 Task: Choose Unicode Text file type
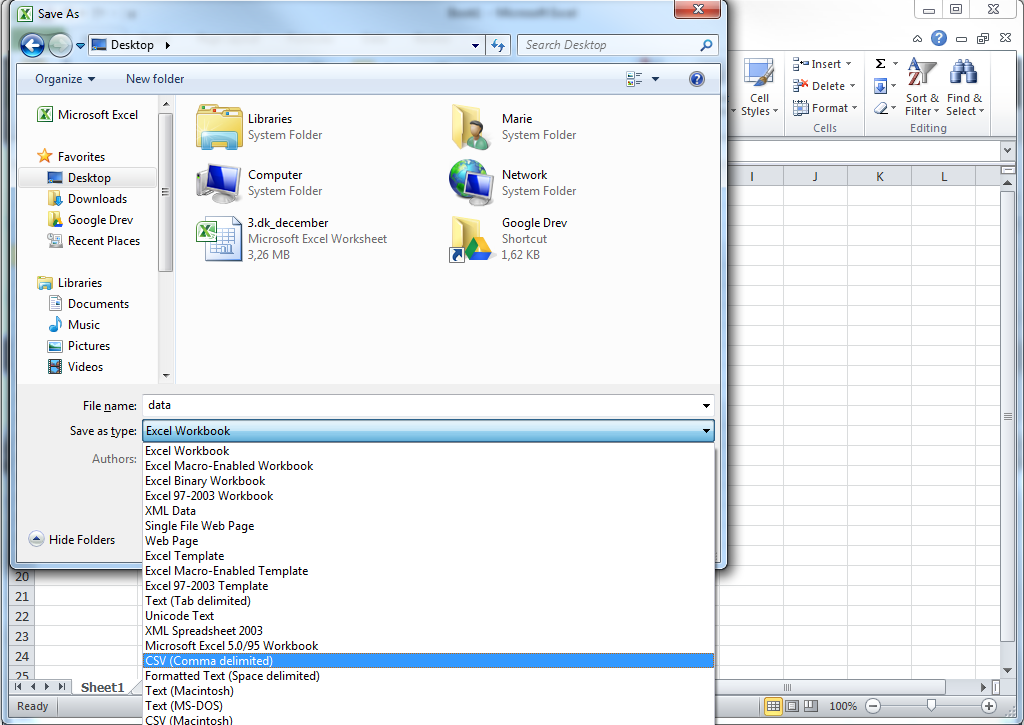coord(428,616)
